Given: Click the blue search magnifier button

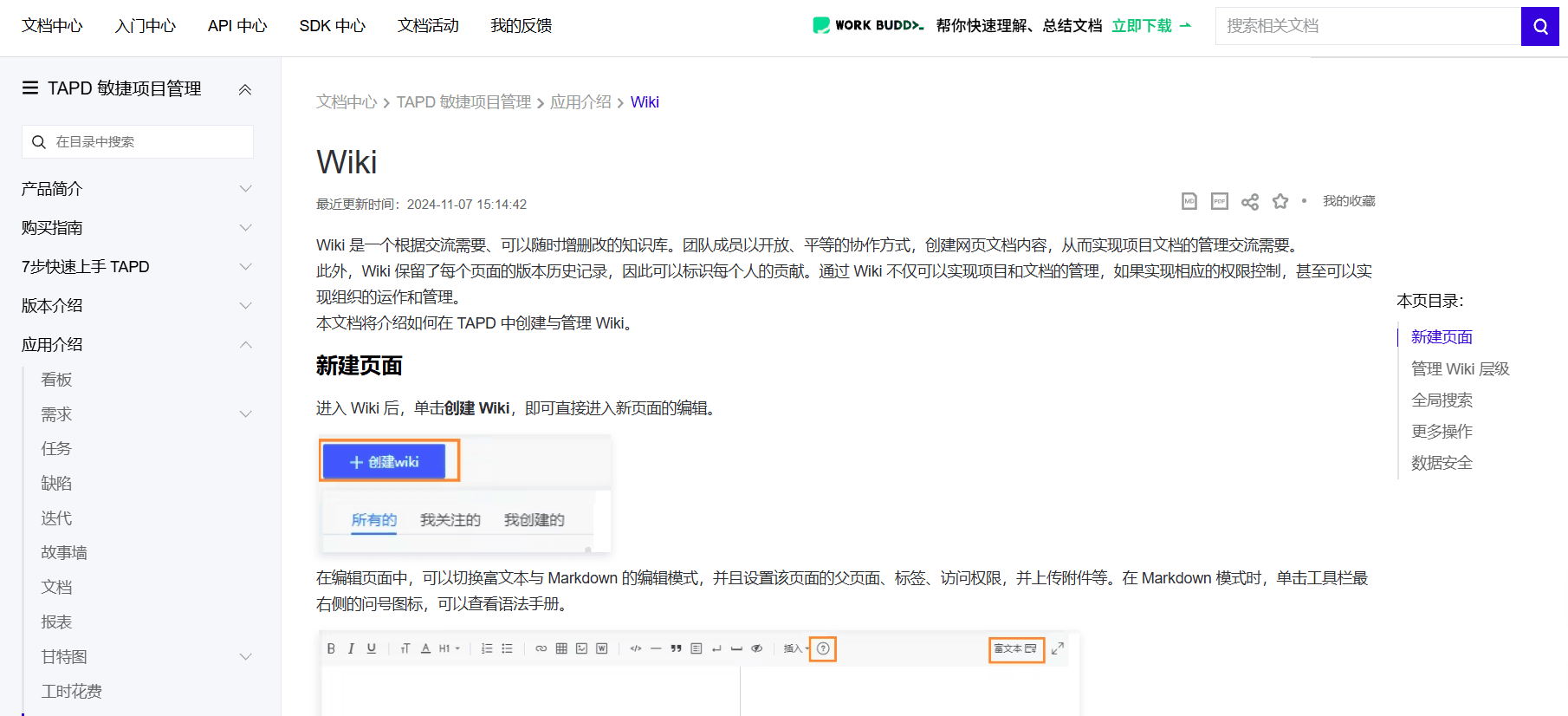Looking at the screenshot, I should point(1540,26).
